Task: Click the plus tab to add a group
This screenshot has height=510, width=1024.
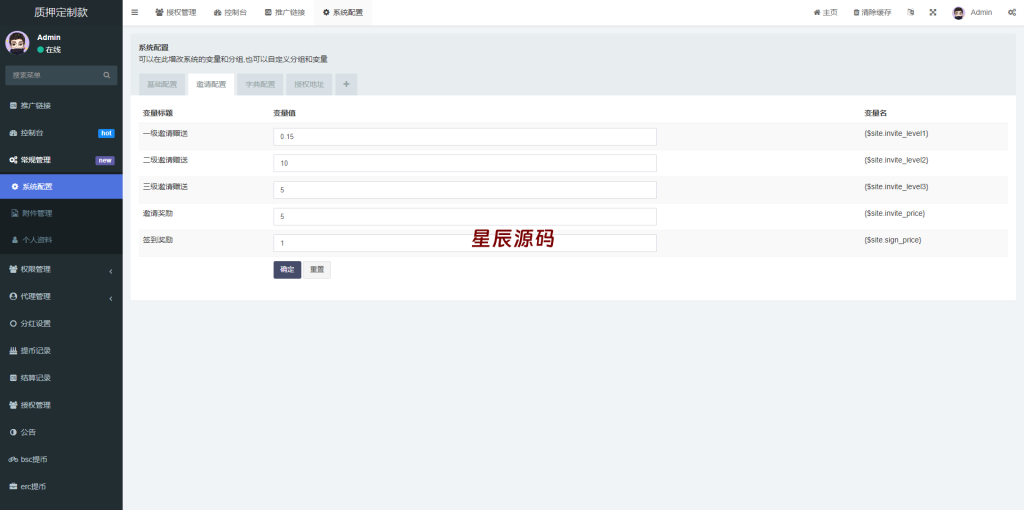Action: (x=346, y=85)
